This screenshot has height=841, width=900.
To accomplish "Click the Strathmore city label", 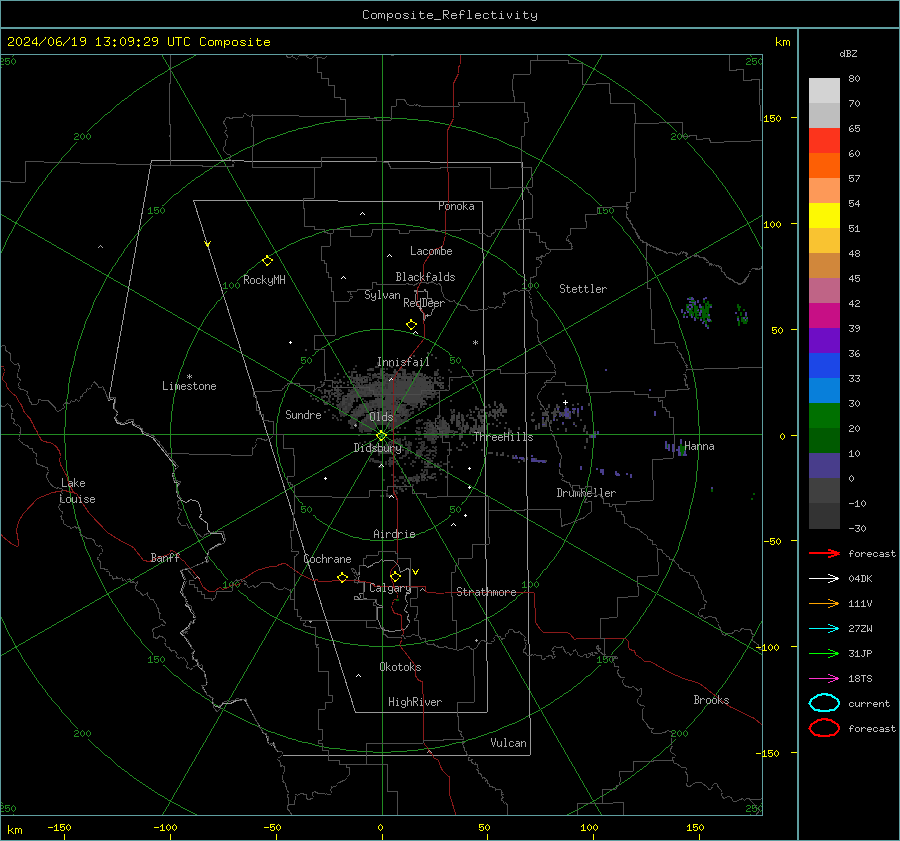I will click(x=486, y=592).
